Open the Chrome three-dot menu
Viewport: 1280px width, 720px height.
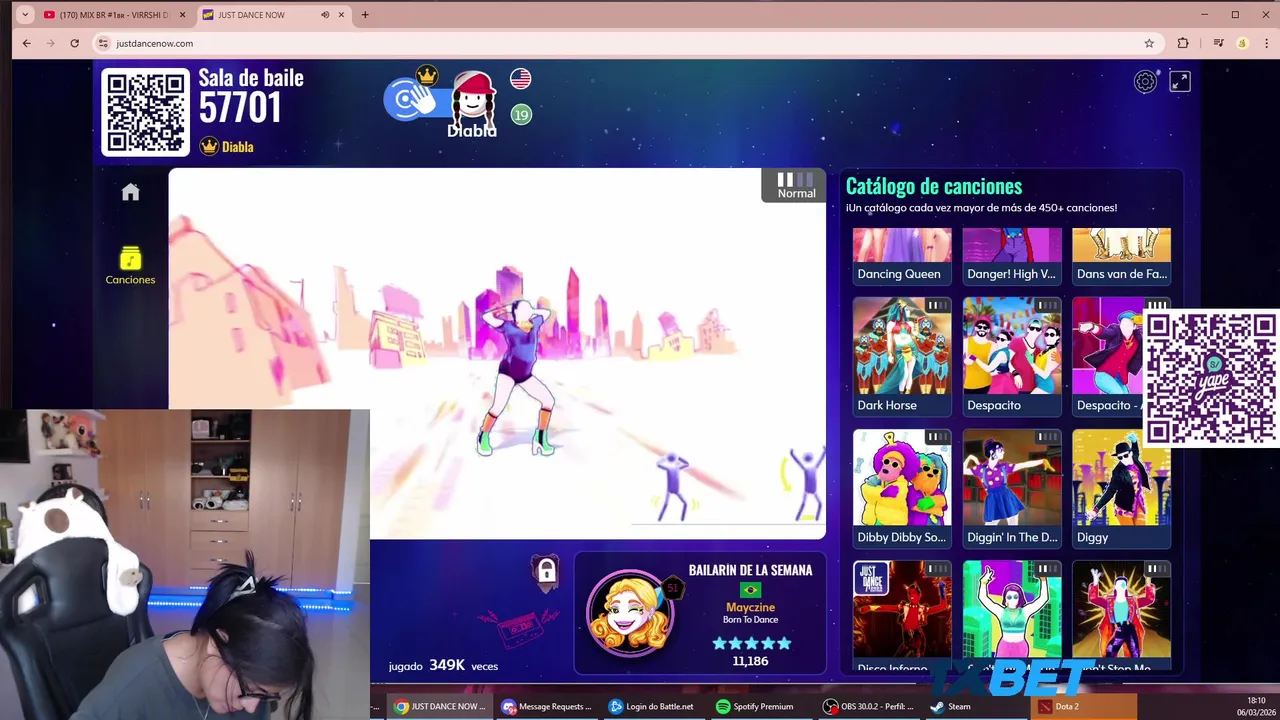(x=1266, y=43)
